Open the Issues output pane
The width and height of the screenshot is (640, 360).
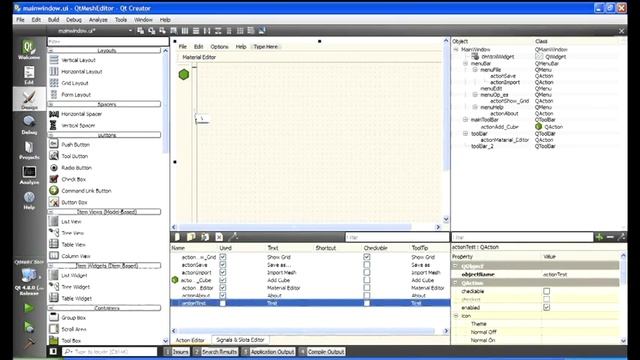click(x=177, y=351)
